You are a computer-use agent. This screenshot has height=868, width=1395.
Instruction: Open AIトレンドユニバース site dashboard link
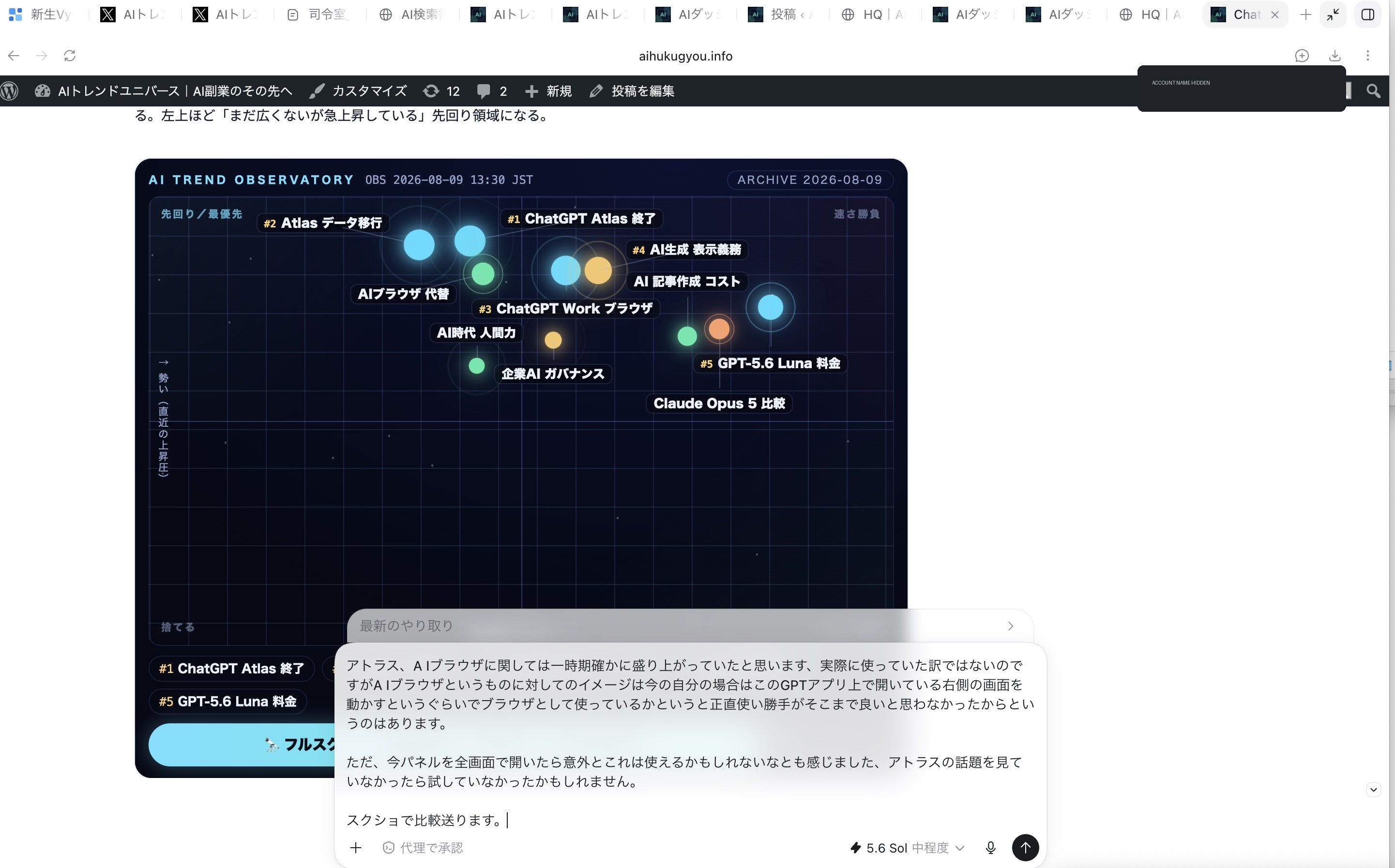click(x=163, y=90)
